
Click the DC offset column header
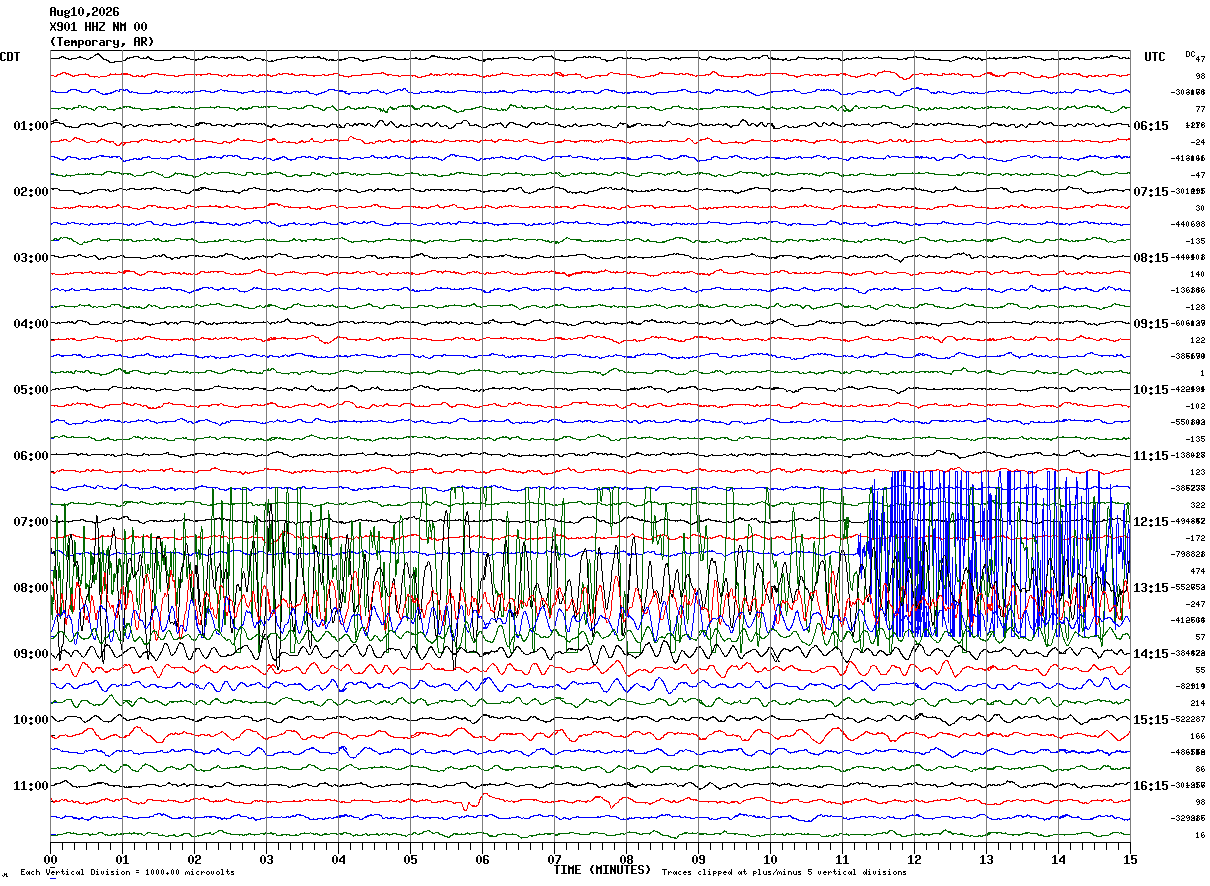click(x=1190, y=54)
